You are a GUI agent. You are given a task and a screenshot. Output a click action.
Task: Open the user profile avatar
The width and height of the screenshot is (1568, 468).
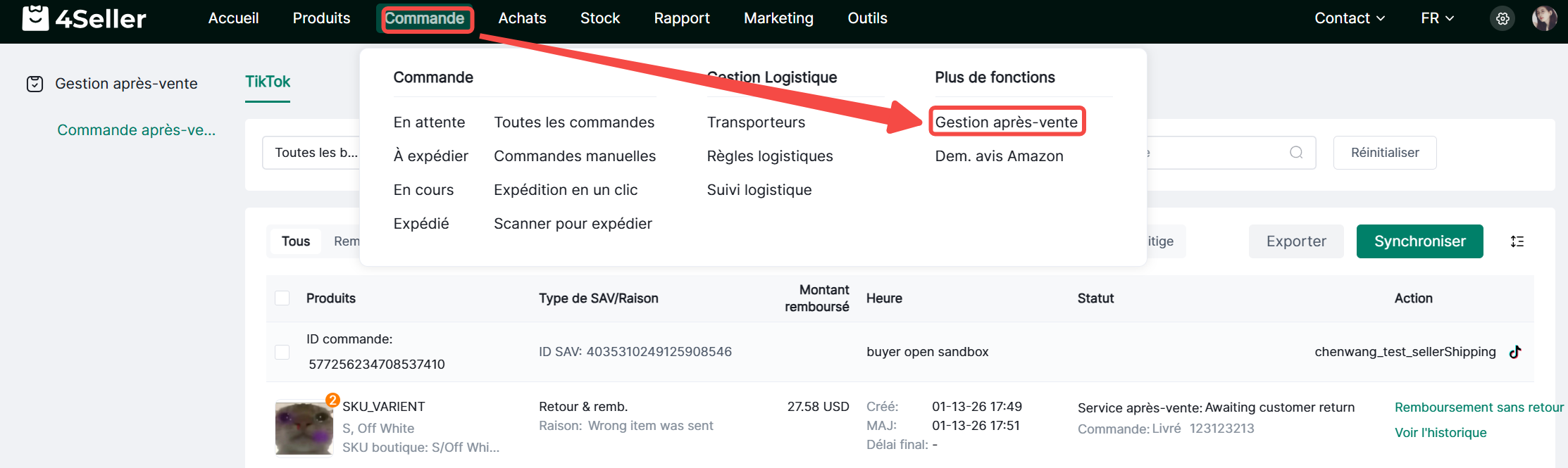tap(1544, 18)
